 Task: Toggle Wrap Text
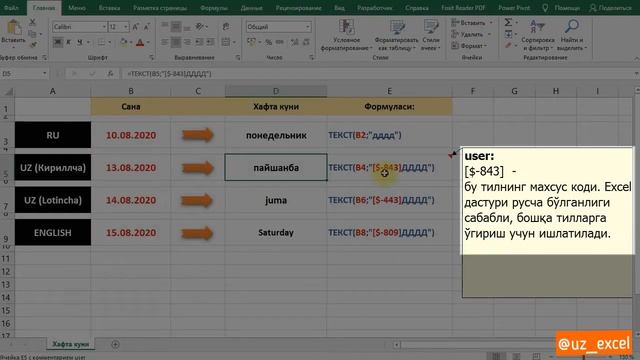click(x=226, y=27)
